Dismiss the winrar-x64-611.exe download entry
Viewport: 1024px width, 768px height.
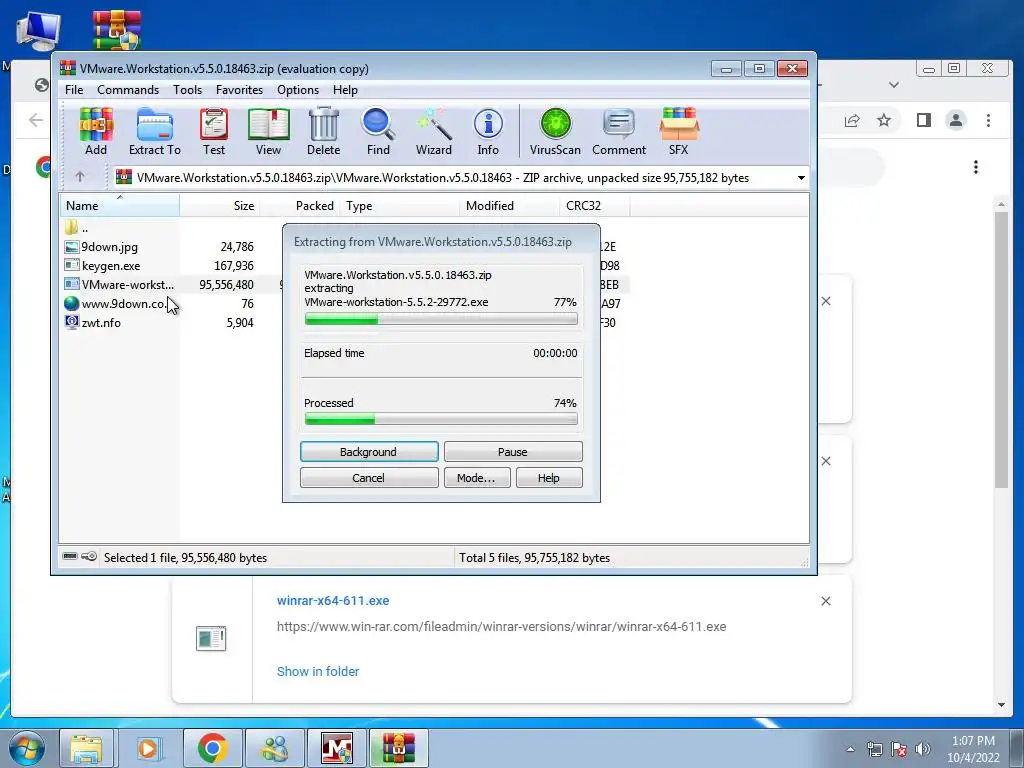coord(825,601)
